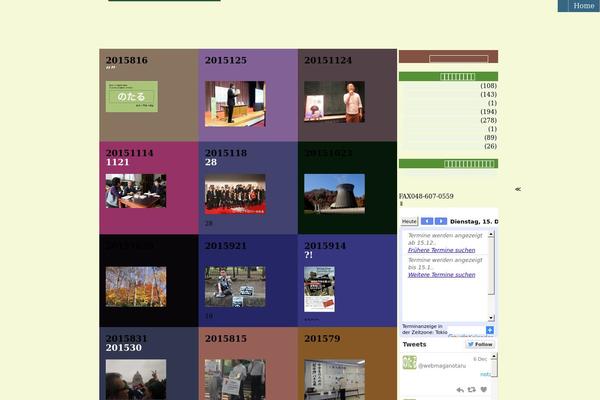Select the category row with (143)
Screen dimensions: 600x400
(x=448, y=95)
